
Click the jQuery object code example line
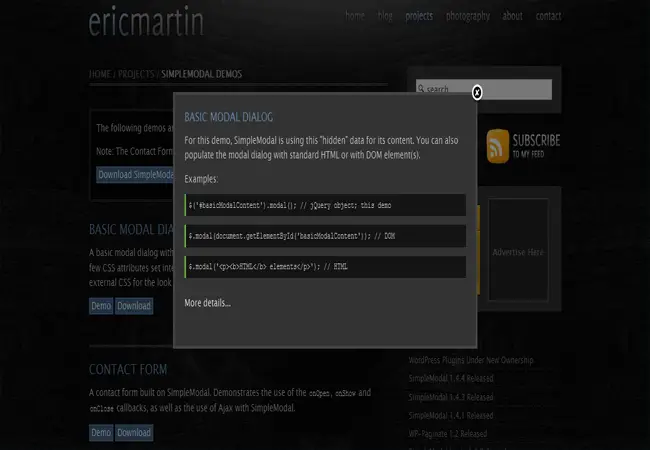click(x=325, y=205)
